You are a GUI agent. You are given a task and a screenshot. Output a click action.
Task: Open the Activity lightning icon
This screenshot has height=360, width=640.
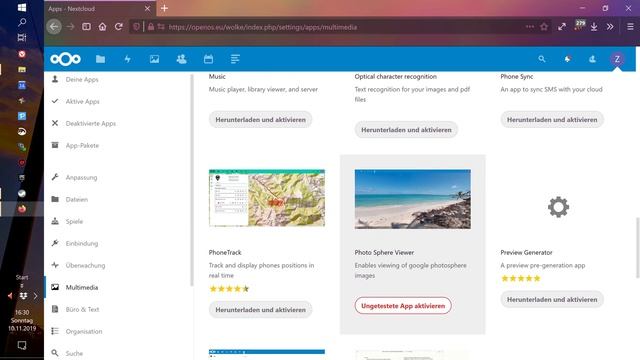(x=127, y=59)
